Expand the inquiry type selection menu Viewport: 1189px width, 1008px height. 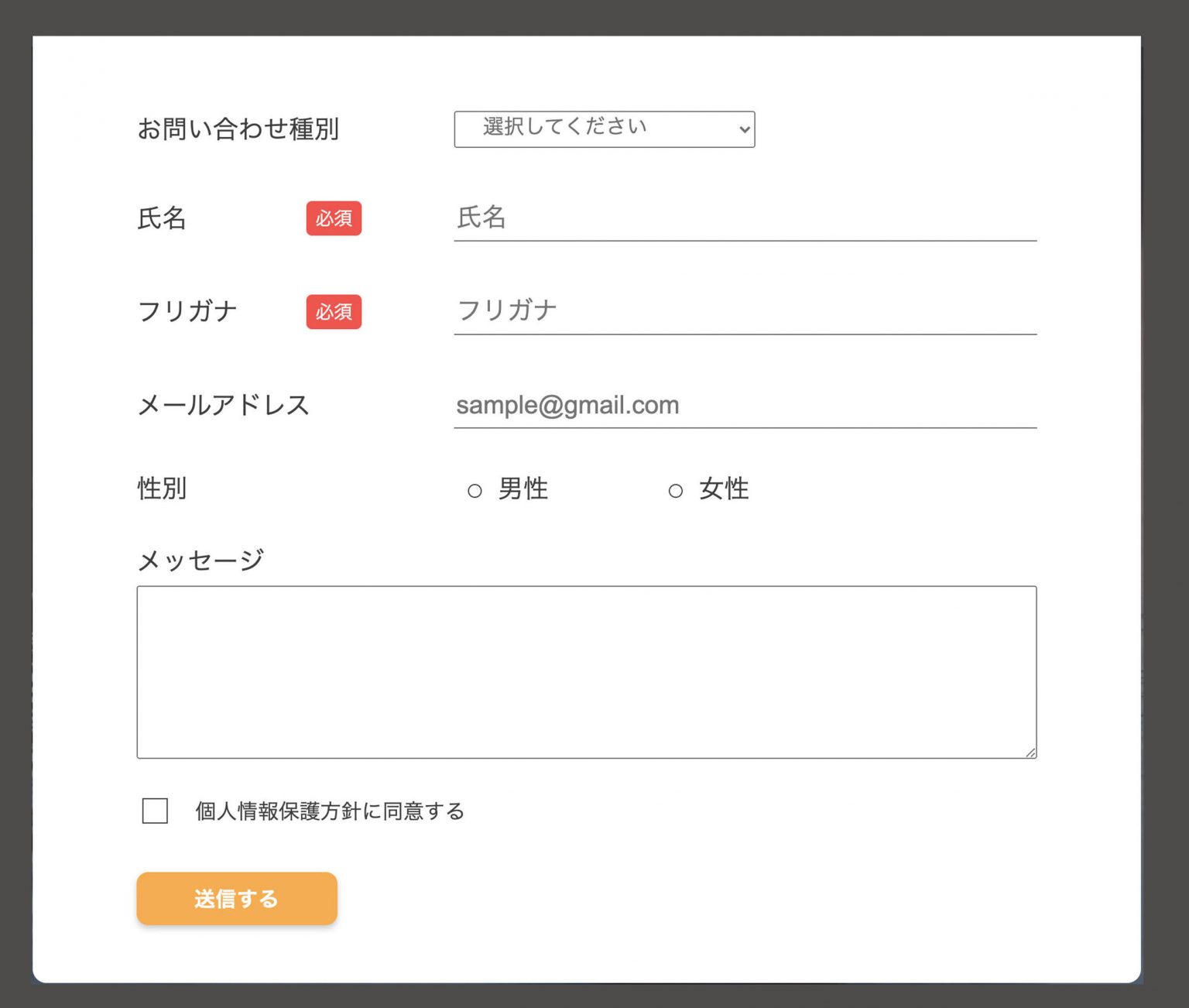click(x=604, y=129)
